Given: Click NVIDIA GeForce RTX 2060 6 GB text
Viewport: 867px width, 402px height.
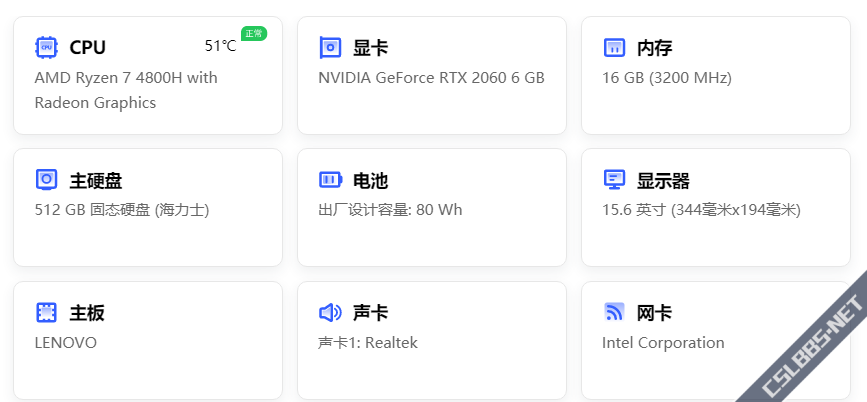Looking at the screenshot, I should pos(431,77).
